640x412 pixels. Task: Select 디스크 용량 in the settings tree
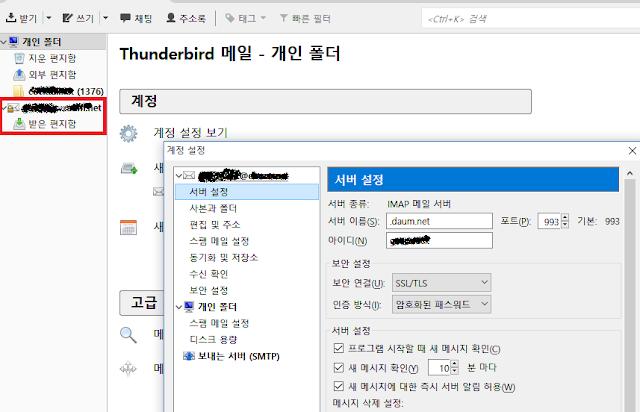click(x=213, y=340)
